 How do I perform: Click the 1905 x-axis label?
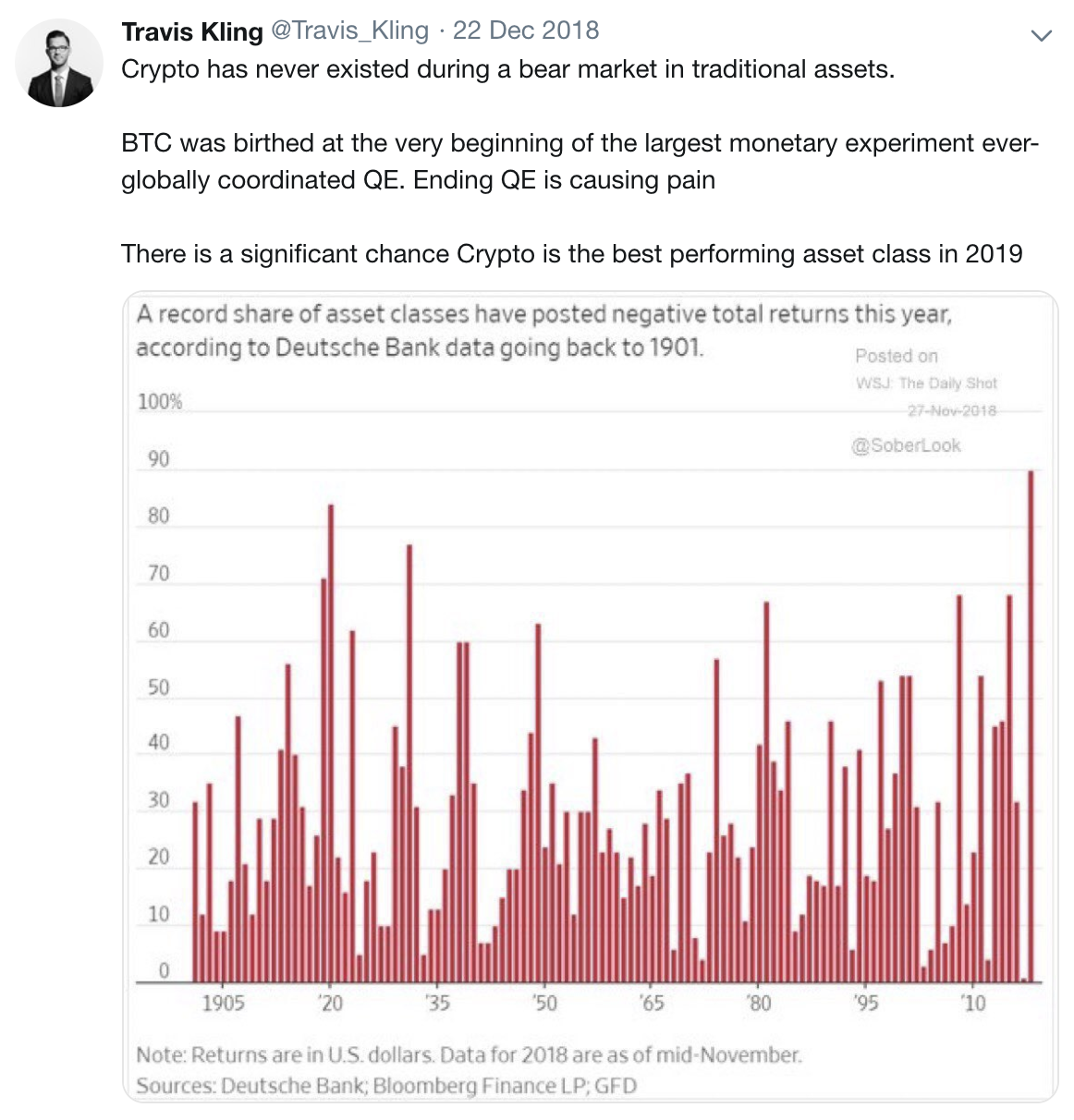(223, 1003)
